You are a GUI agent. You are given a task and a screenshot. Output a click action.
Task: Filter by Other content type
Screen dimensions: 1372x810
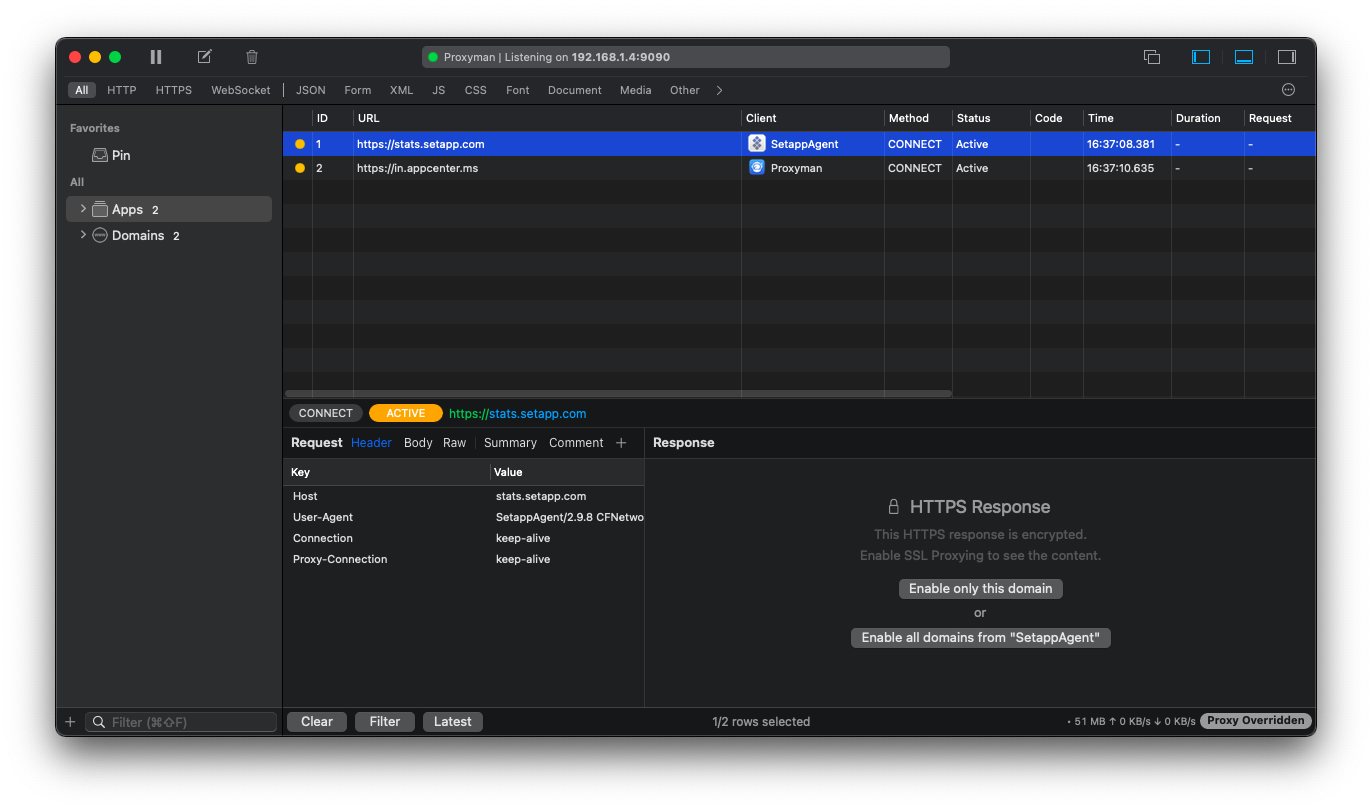tap(685, 90)
